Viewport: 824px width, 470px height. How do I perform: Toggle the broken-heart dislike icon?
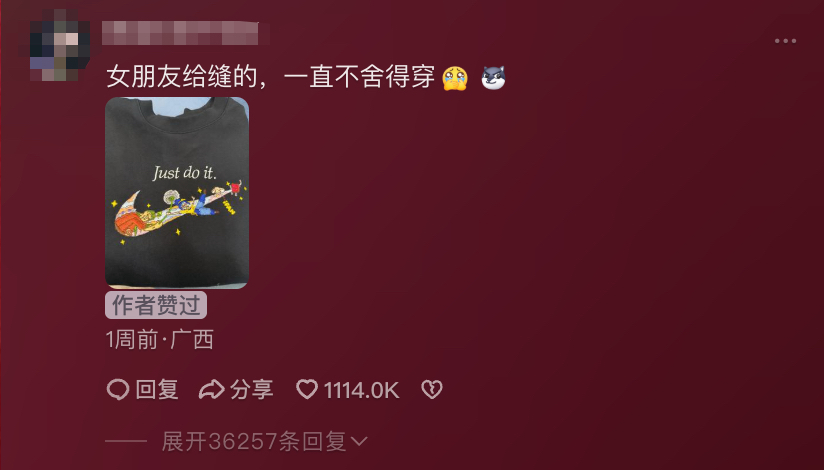click(x=432, y=390)
